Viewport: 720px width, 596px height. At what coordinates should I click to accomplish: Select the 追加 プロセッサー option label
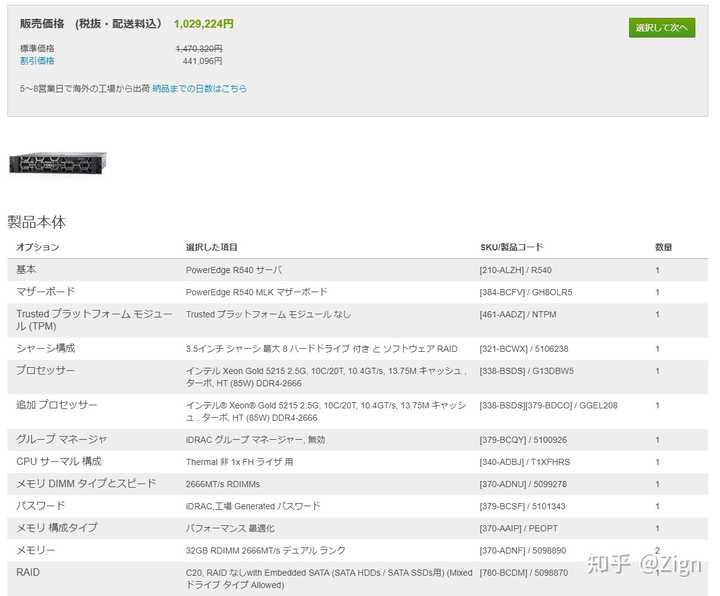point(57,405)
